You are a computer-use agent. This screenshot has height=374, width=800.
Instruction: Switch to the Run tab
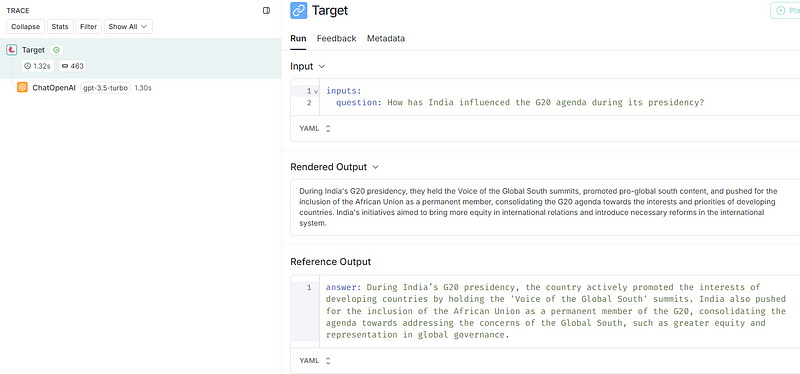(298, 38)
